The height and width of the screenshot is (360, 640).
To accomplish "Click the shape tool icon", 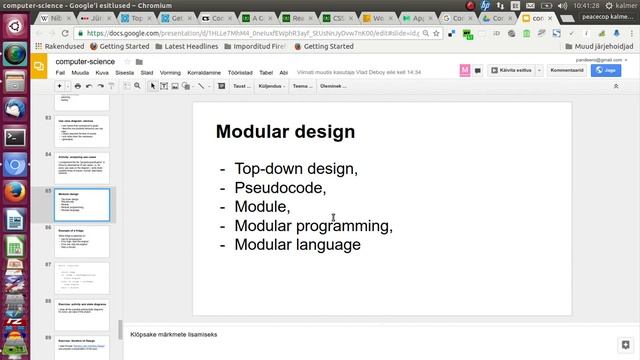I will coord(186,86).
